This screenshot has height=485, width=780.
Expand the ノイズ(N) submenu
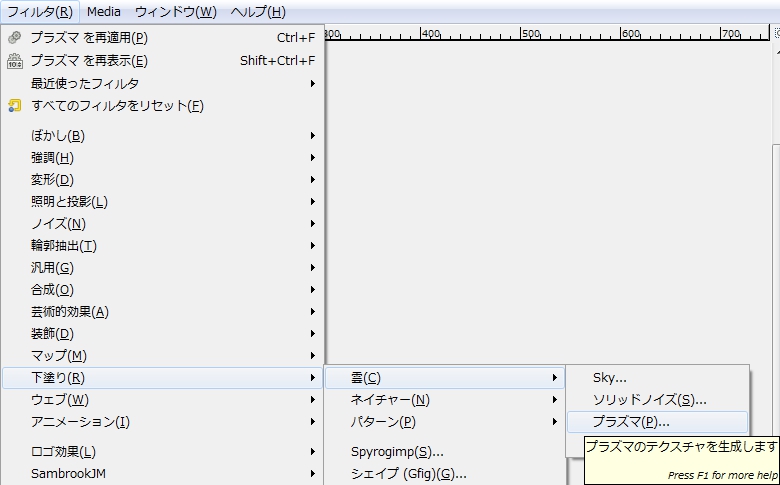pyautogui.click(x=163, y=223)
